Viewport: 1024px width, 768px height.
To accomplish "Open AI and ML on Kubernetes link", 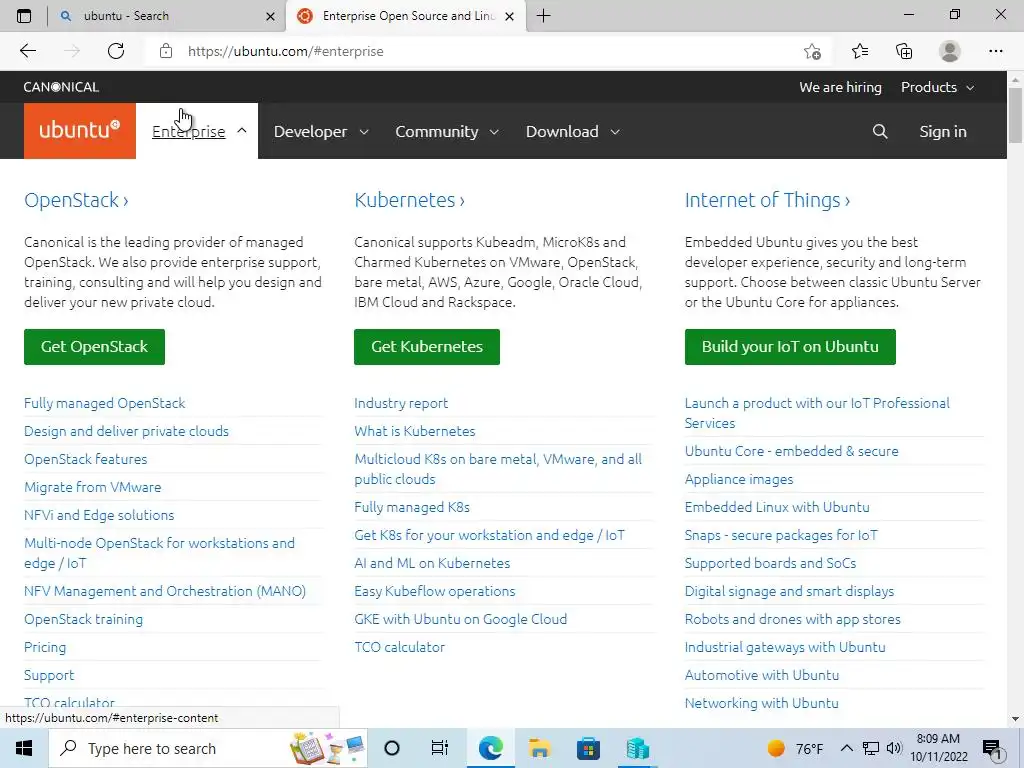I will (432, 563).
